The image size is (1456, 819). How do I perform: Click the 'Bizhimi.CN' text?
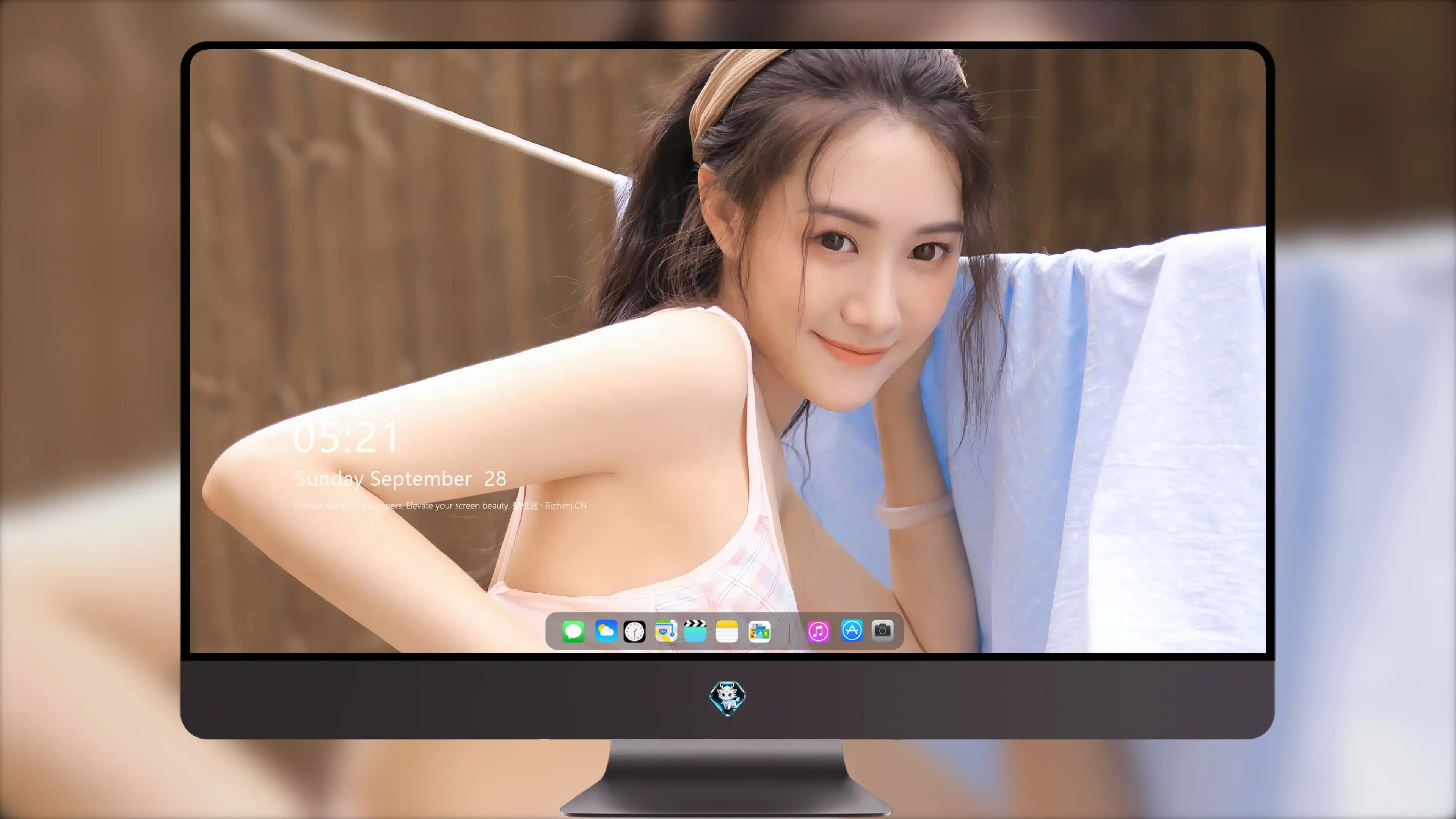coord(566,505)
